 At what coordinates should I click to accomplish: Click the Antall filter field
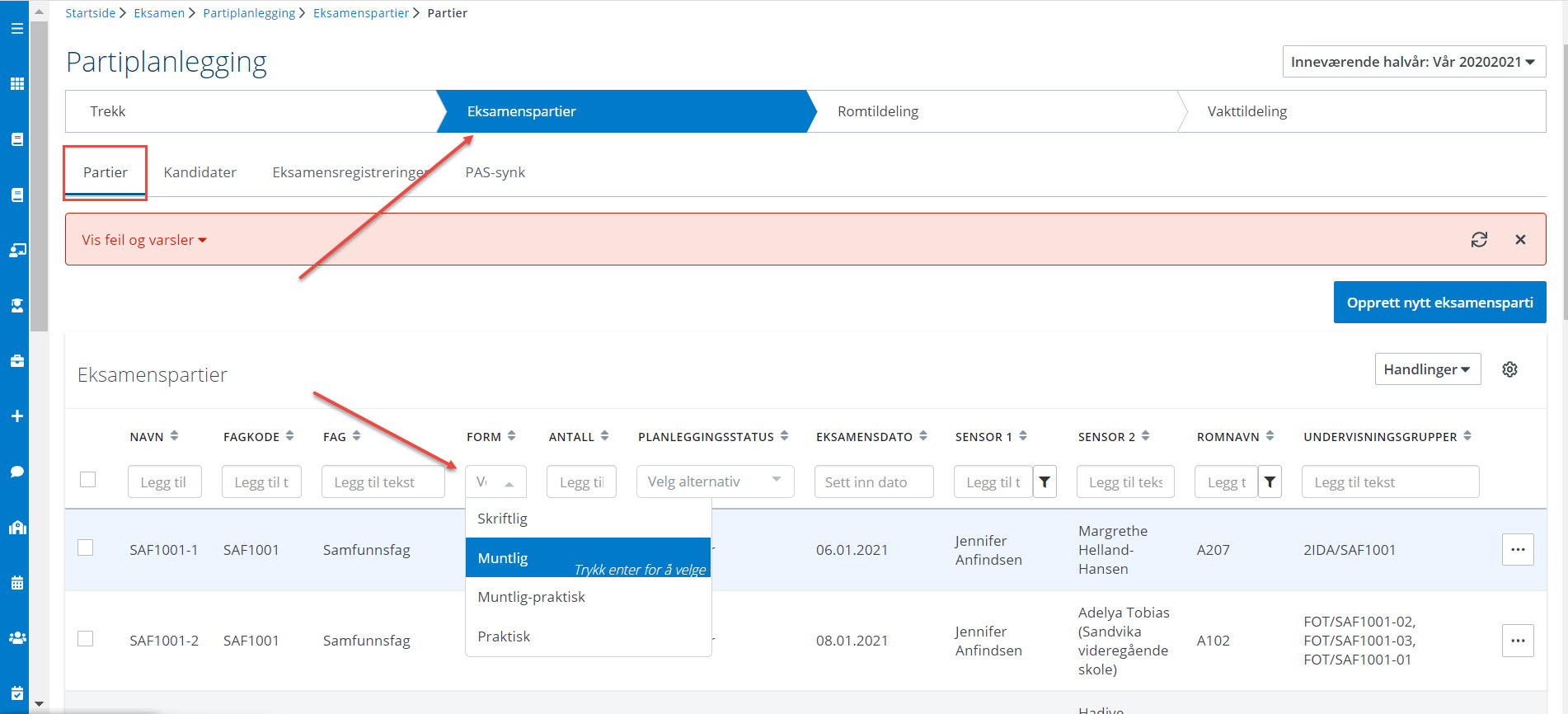coord(581,482)
